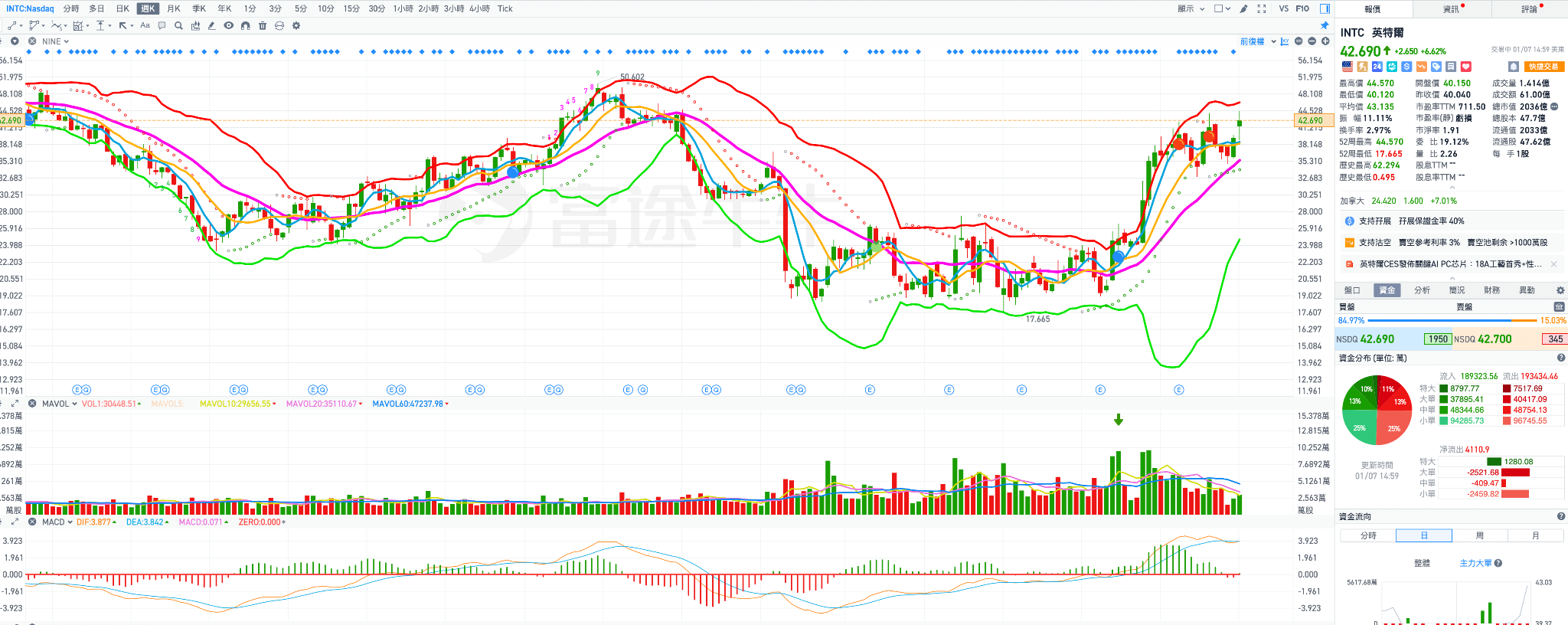1568x625 pixels.
Task: Open the US market flag icon
Action: (1347, 67)
